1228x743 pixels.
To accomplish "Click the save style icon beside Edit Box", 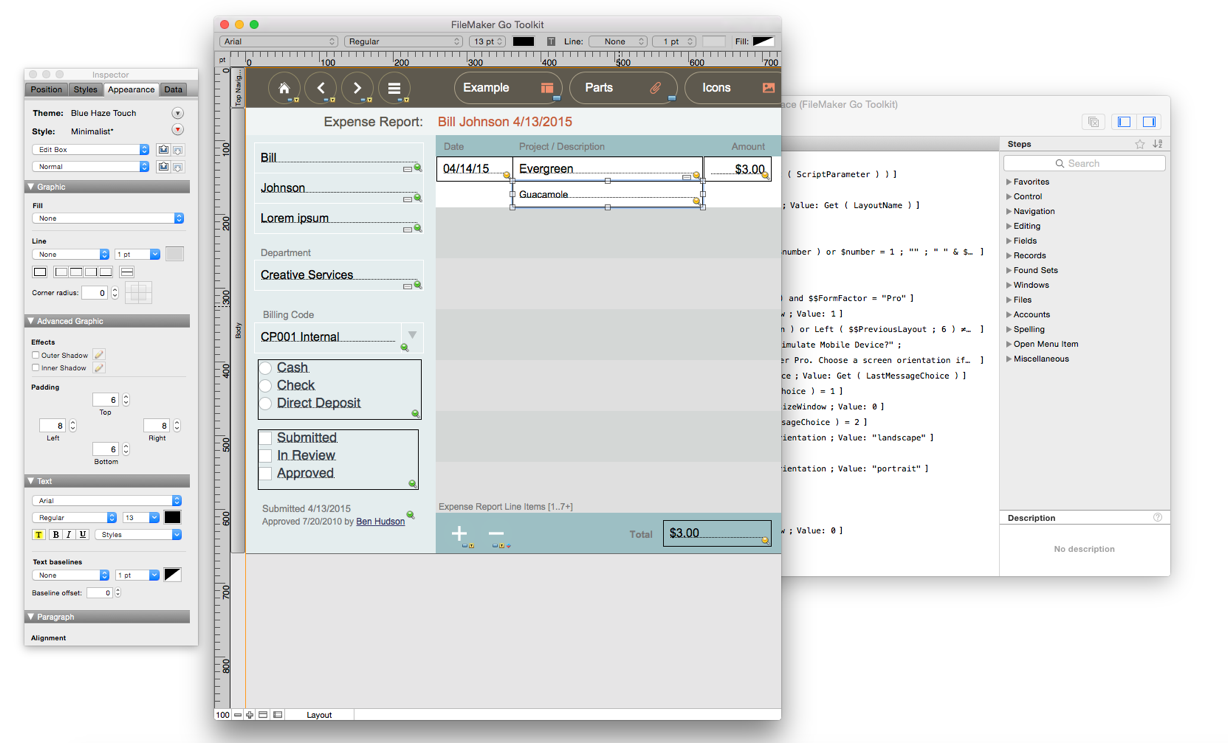I will [x=163, y=150].
